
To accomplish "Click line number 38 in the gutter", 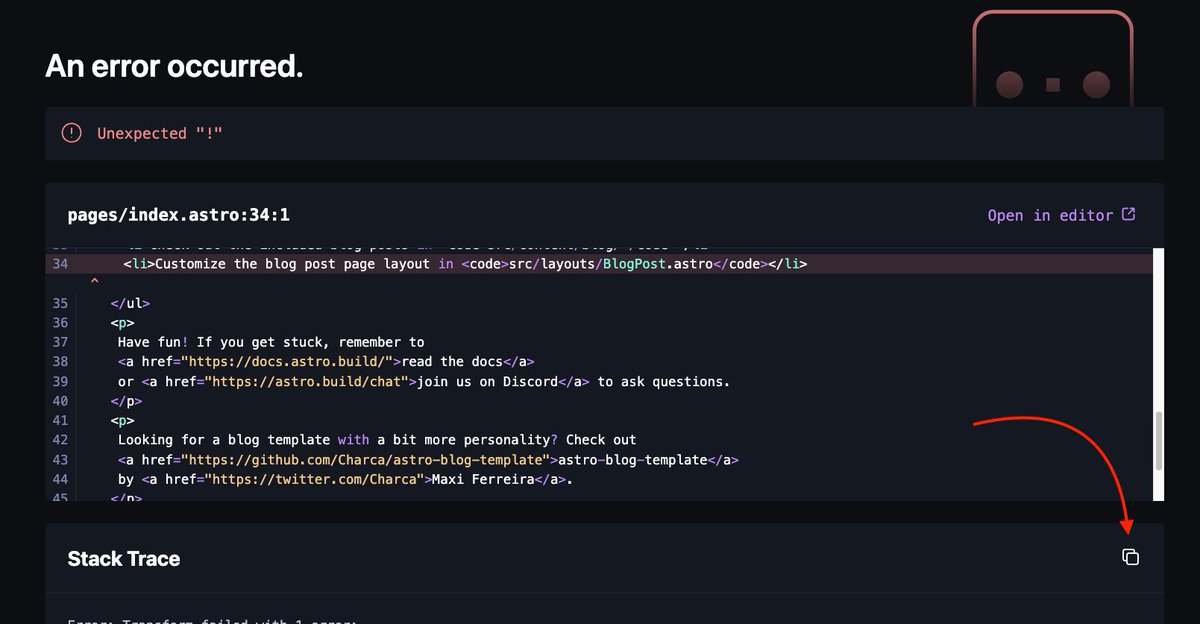I will (x=60, y=361).
